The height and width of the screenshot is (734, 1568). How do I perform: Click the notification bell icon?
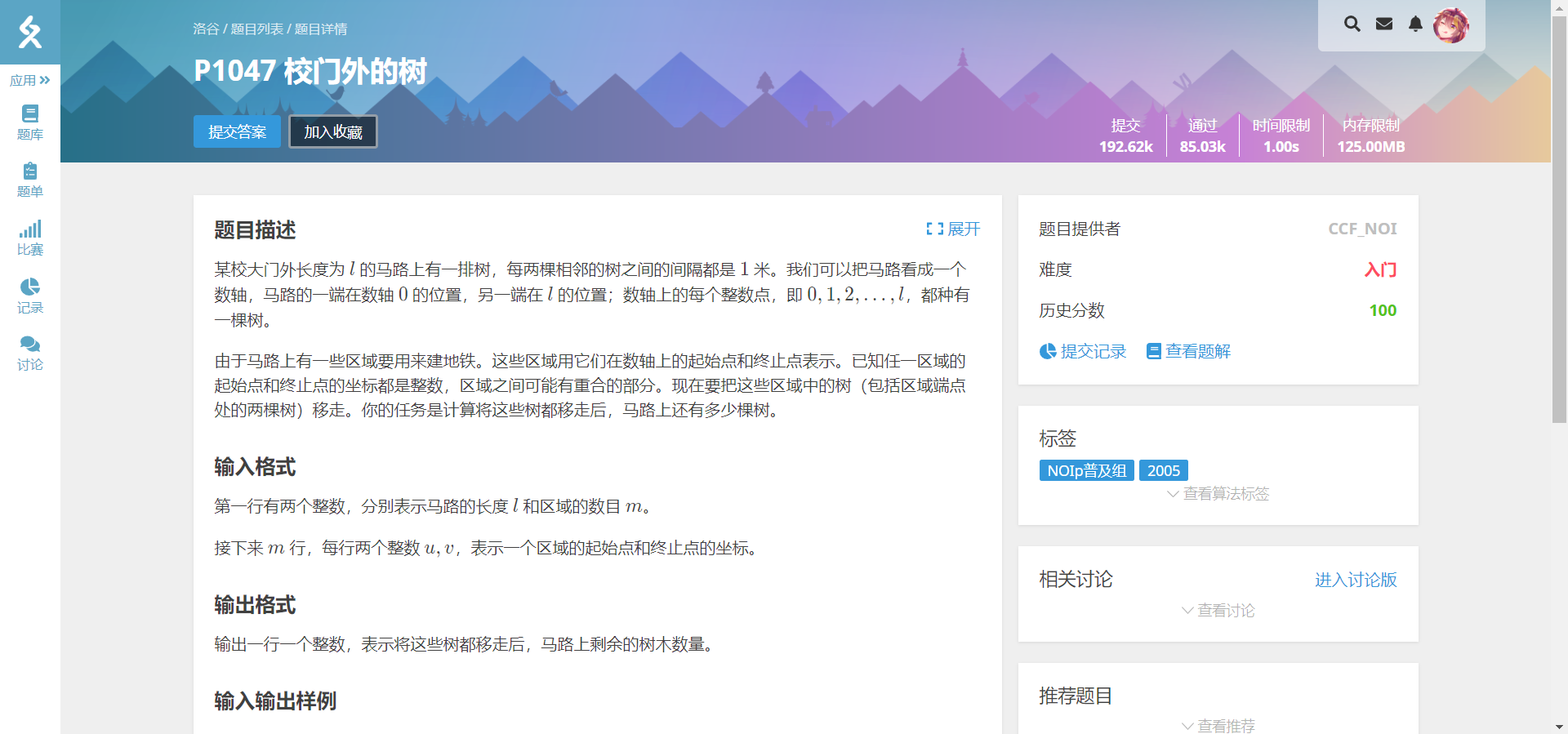(1415, 24)
